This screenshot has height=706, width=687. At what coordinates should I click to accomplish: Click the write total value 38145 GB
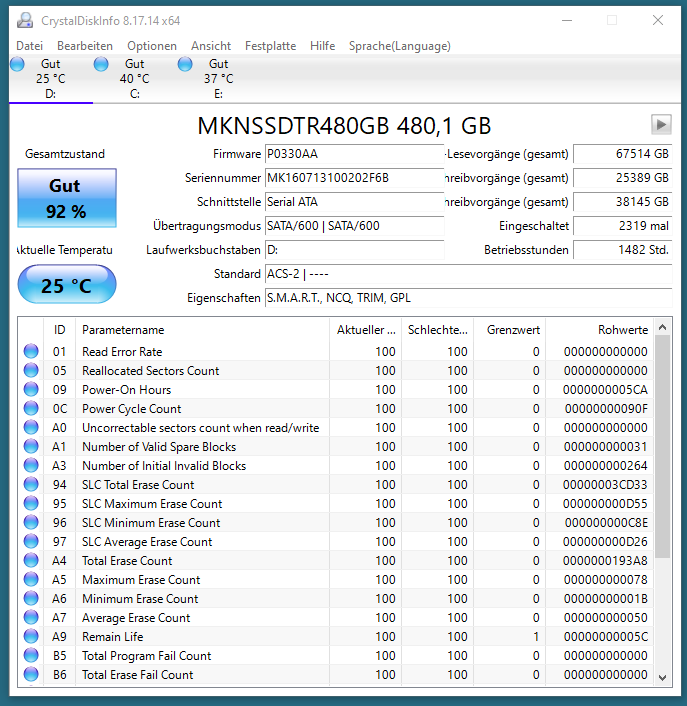623,202
